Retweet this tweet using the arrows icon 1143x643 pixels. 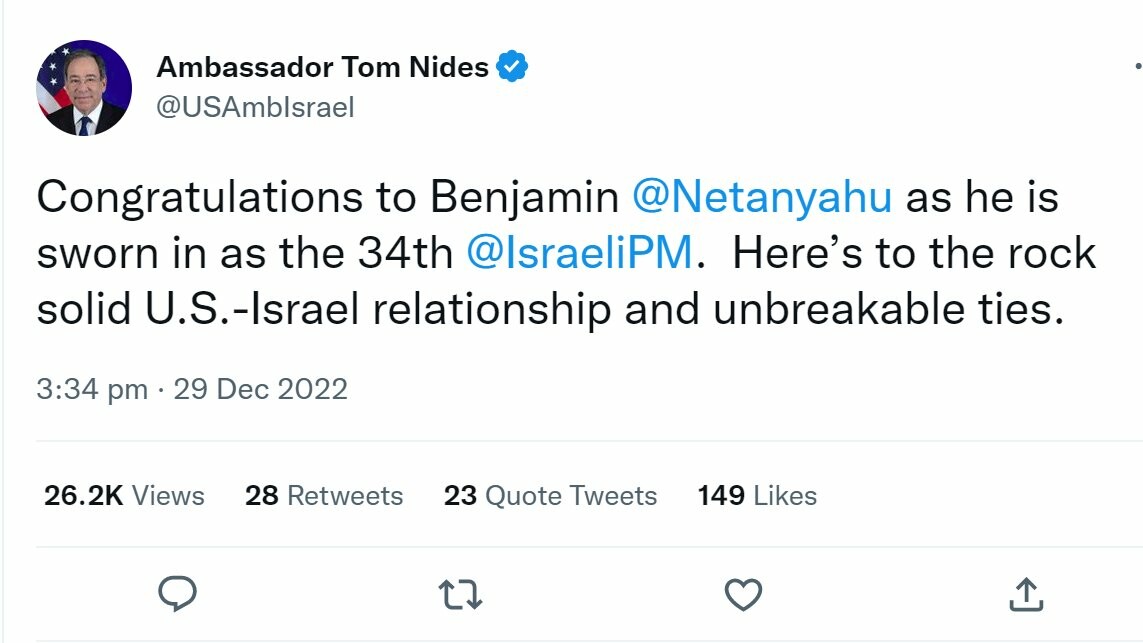[461, 595]
